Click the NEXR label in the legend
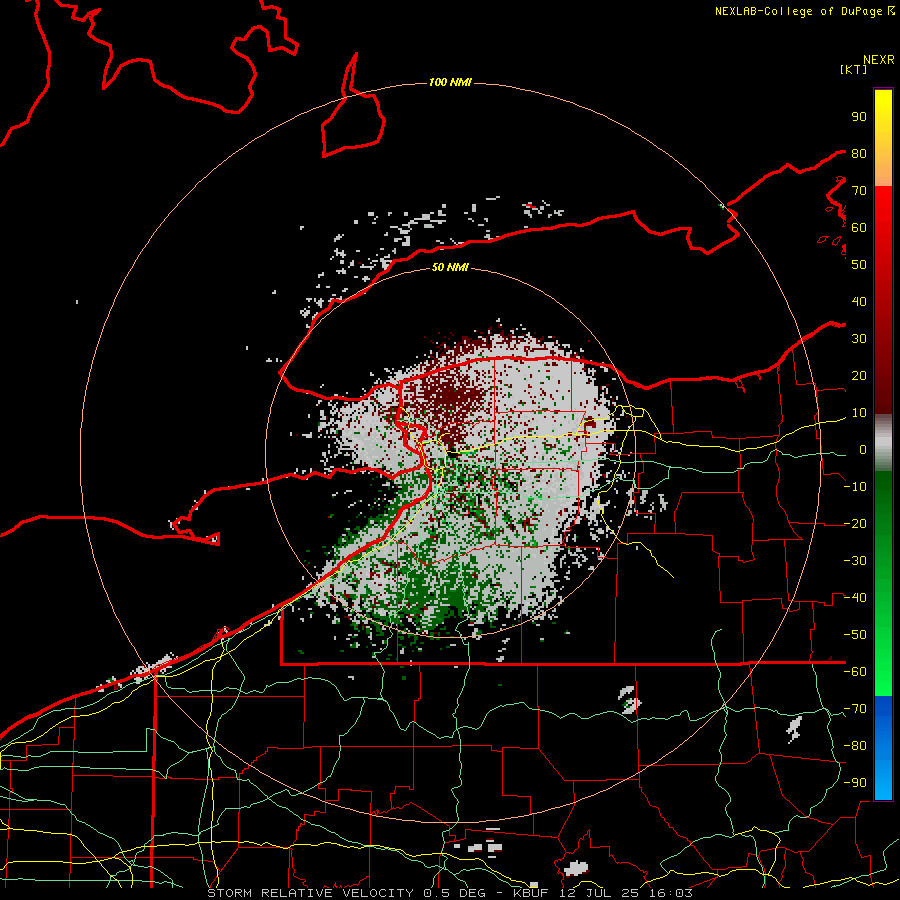Viewport: 900px width, 900px height. tap(879, 60)
